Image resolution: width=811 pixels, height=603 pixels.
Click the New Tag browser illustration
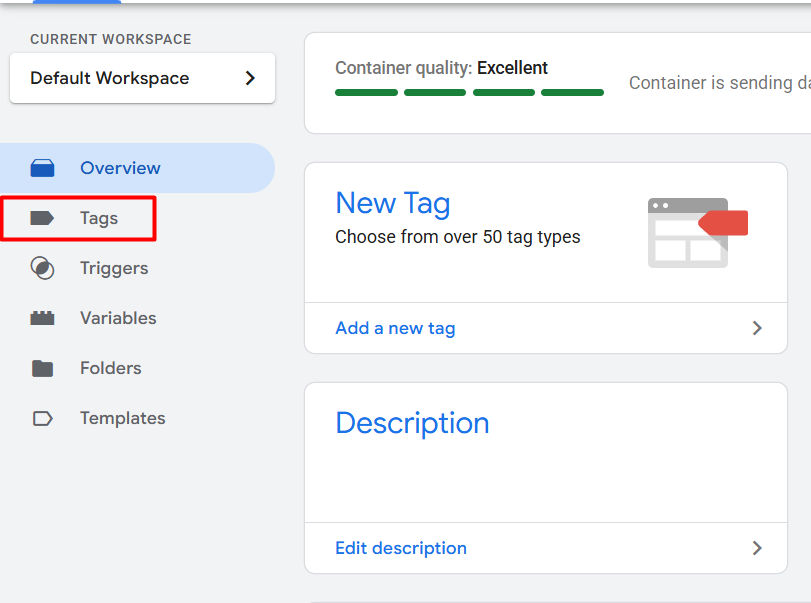click(x=696, y=232)
